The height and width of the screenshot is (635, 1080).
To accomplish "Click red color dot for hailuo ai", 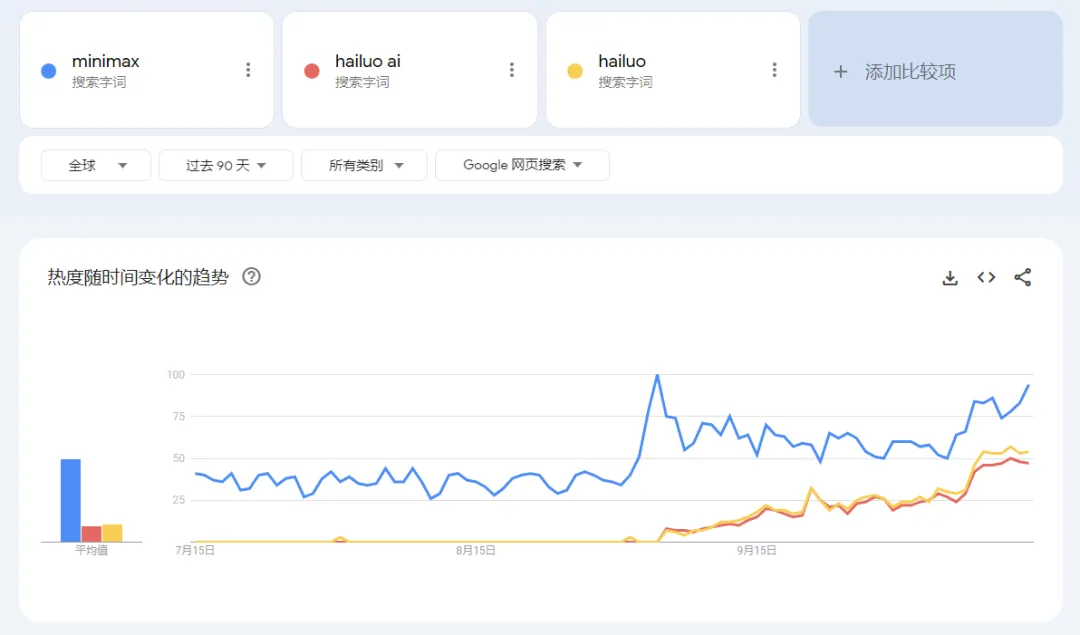I will point(312,71).
